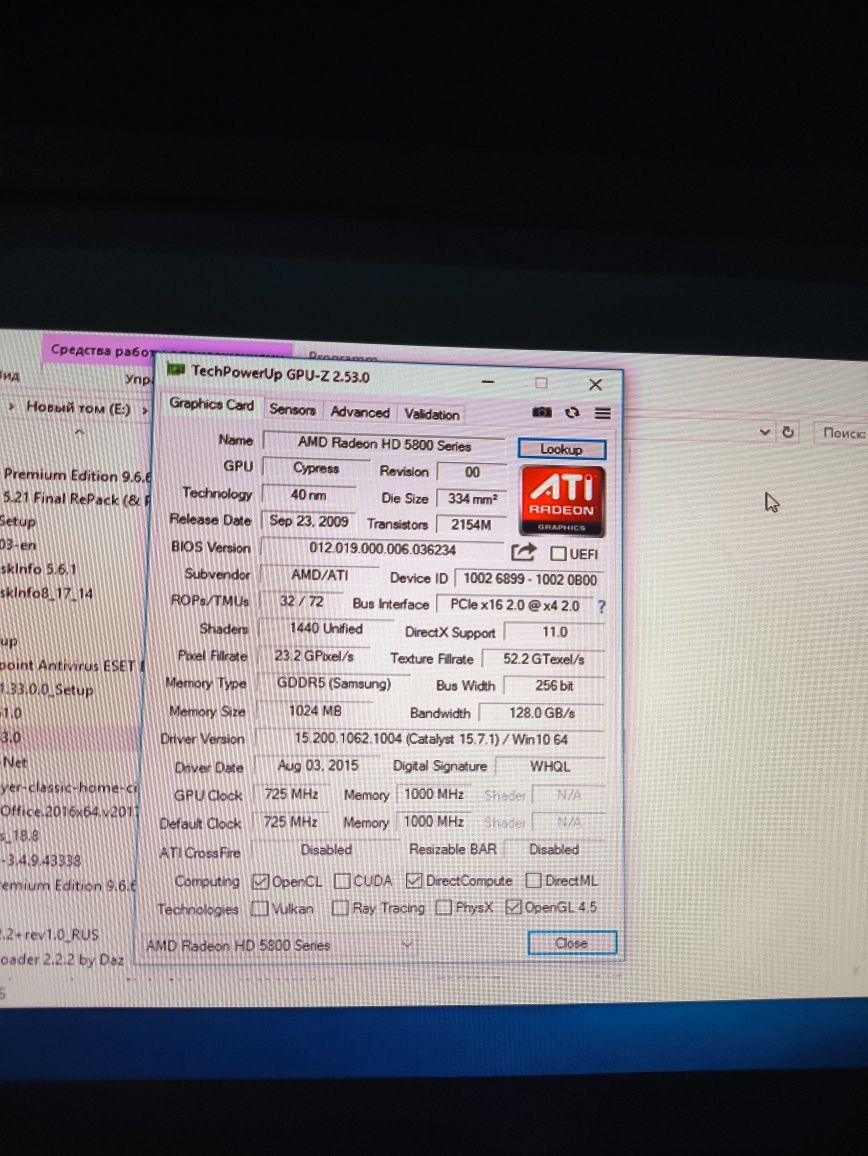Select the file row oader 2.2.2 by Daz
Image resolution: width=868 pixels, height=1156 pixels.
pos(62,959)
